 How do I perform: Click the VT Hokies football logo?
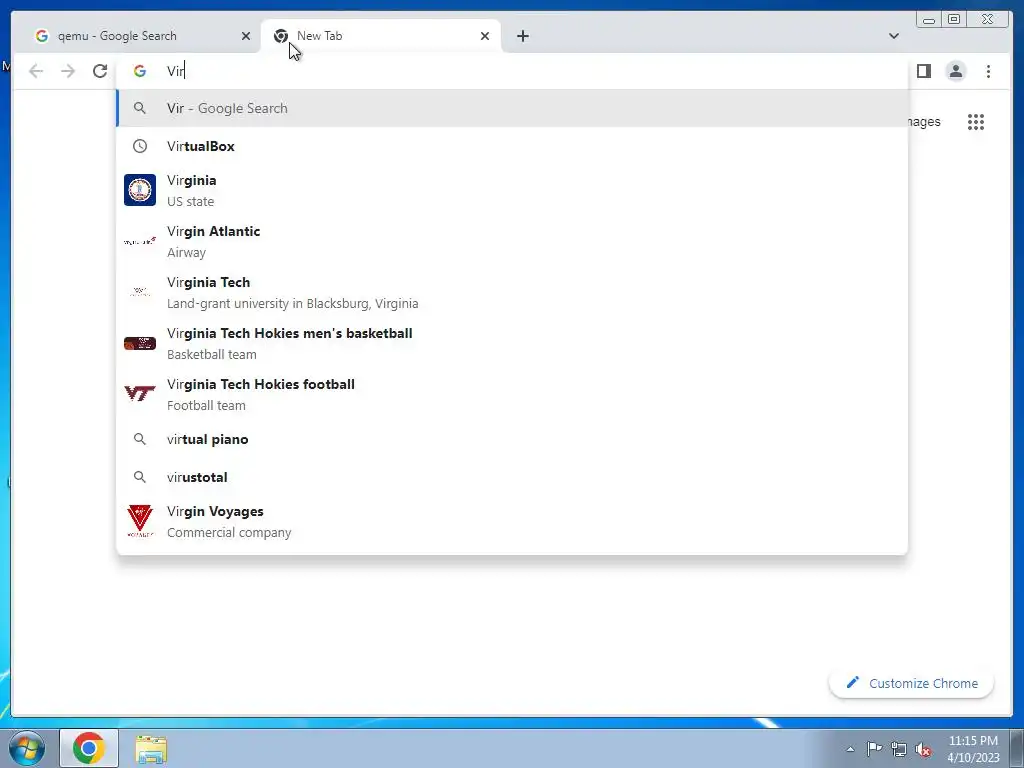[140, 394]
